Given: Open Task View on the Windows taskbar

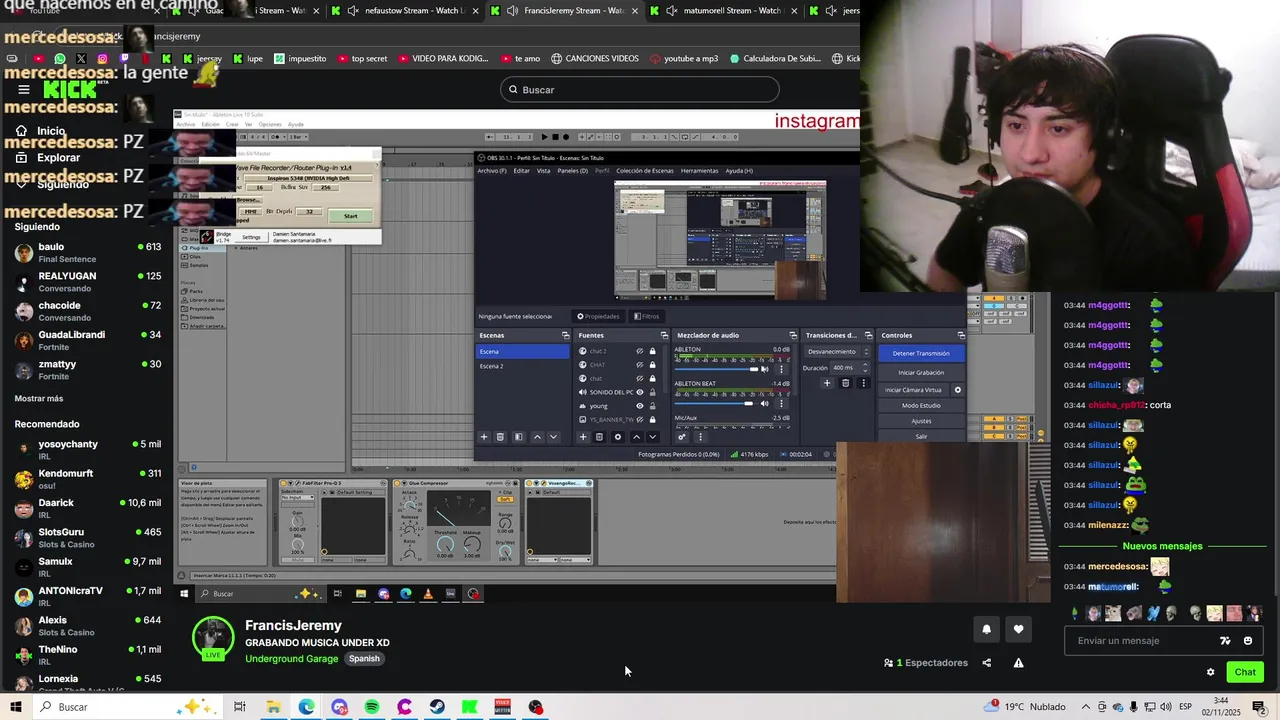Looking at the screenshot, I should click(x=240, y=707).
